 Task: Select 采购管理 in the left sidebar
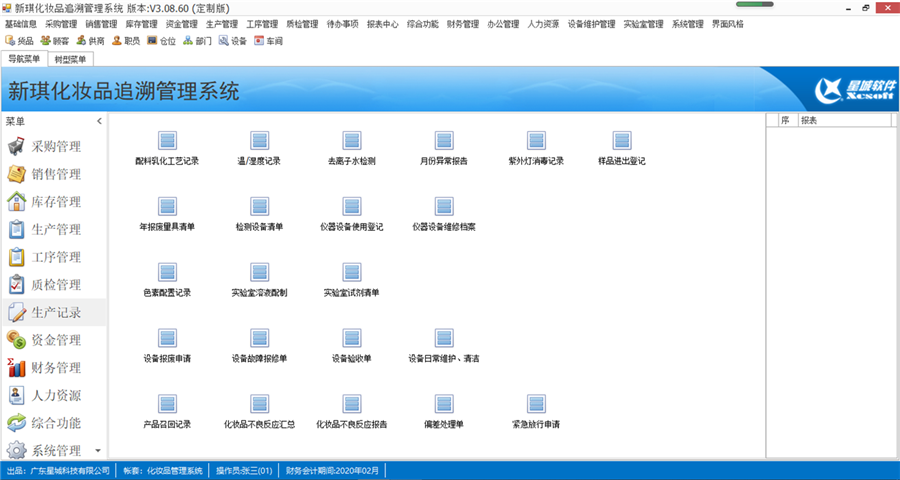[x=53, y=146]
